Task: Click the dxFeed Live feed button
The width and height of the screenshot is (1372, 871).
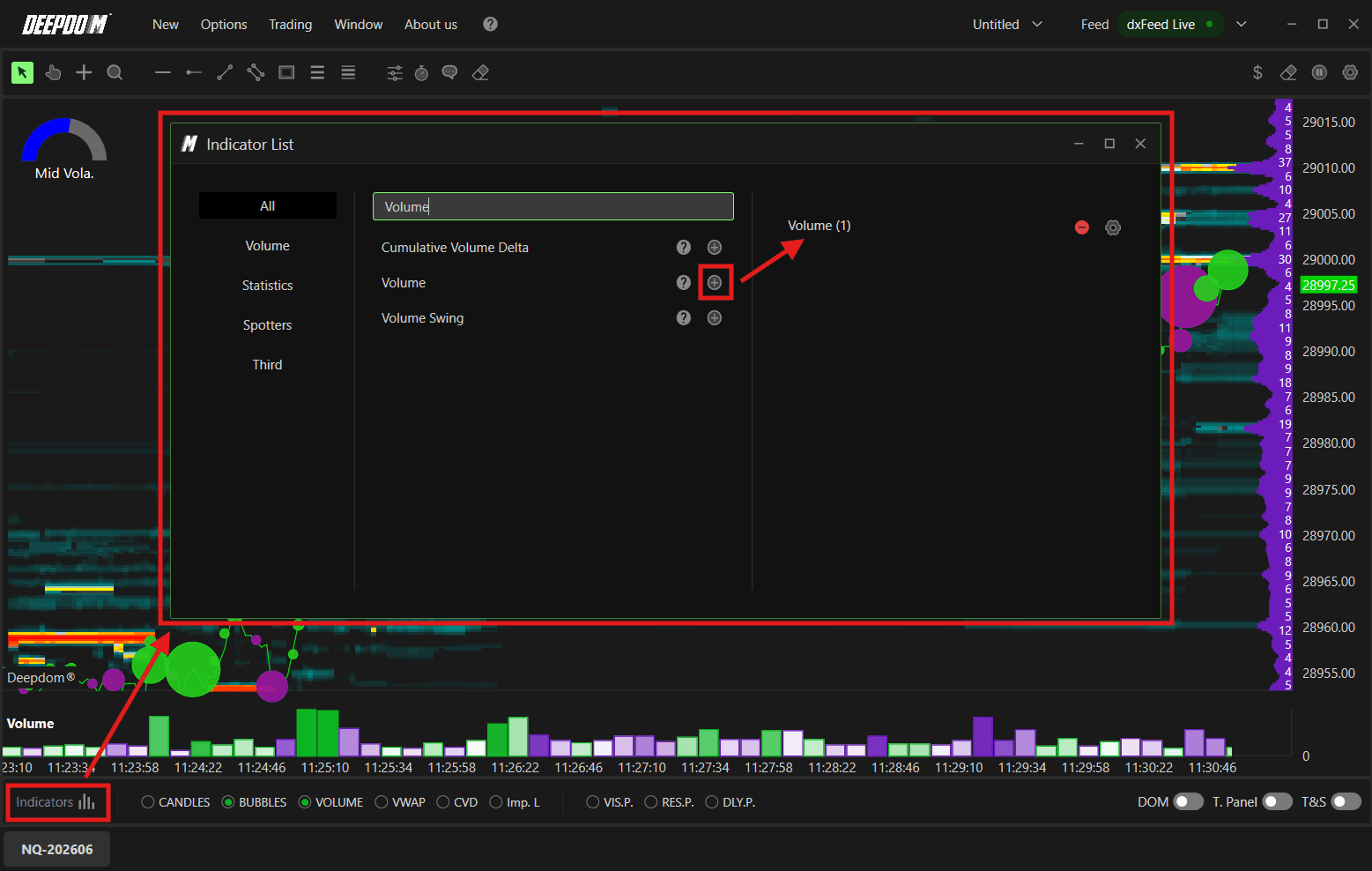Action: click(1171, 25)
